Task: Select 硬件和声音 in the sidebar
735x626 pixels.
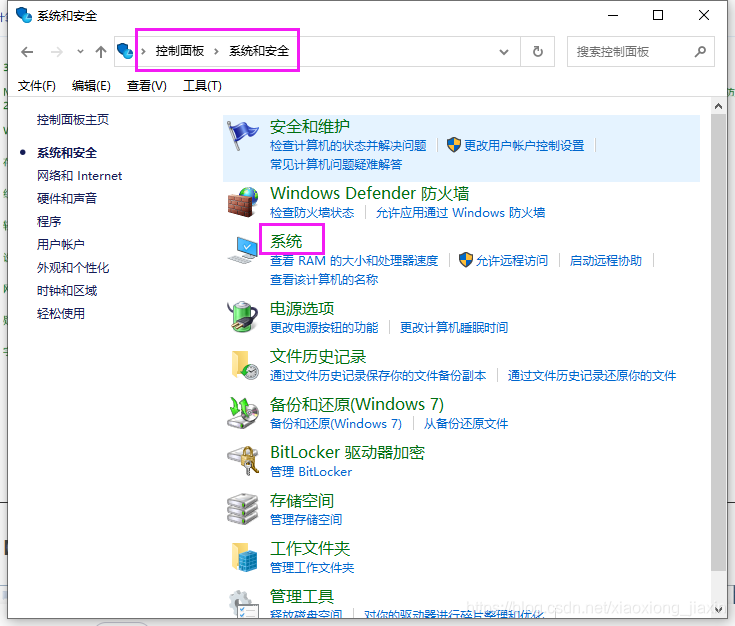Action: [67, 198]
